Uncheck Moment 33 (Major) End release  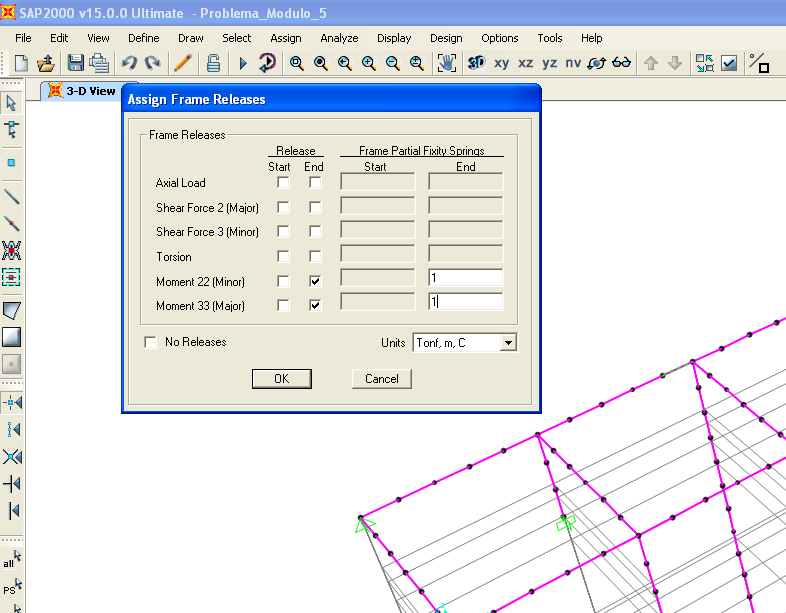(x=315, y=305)
